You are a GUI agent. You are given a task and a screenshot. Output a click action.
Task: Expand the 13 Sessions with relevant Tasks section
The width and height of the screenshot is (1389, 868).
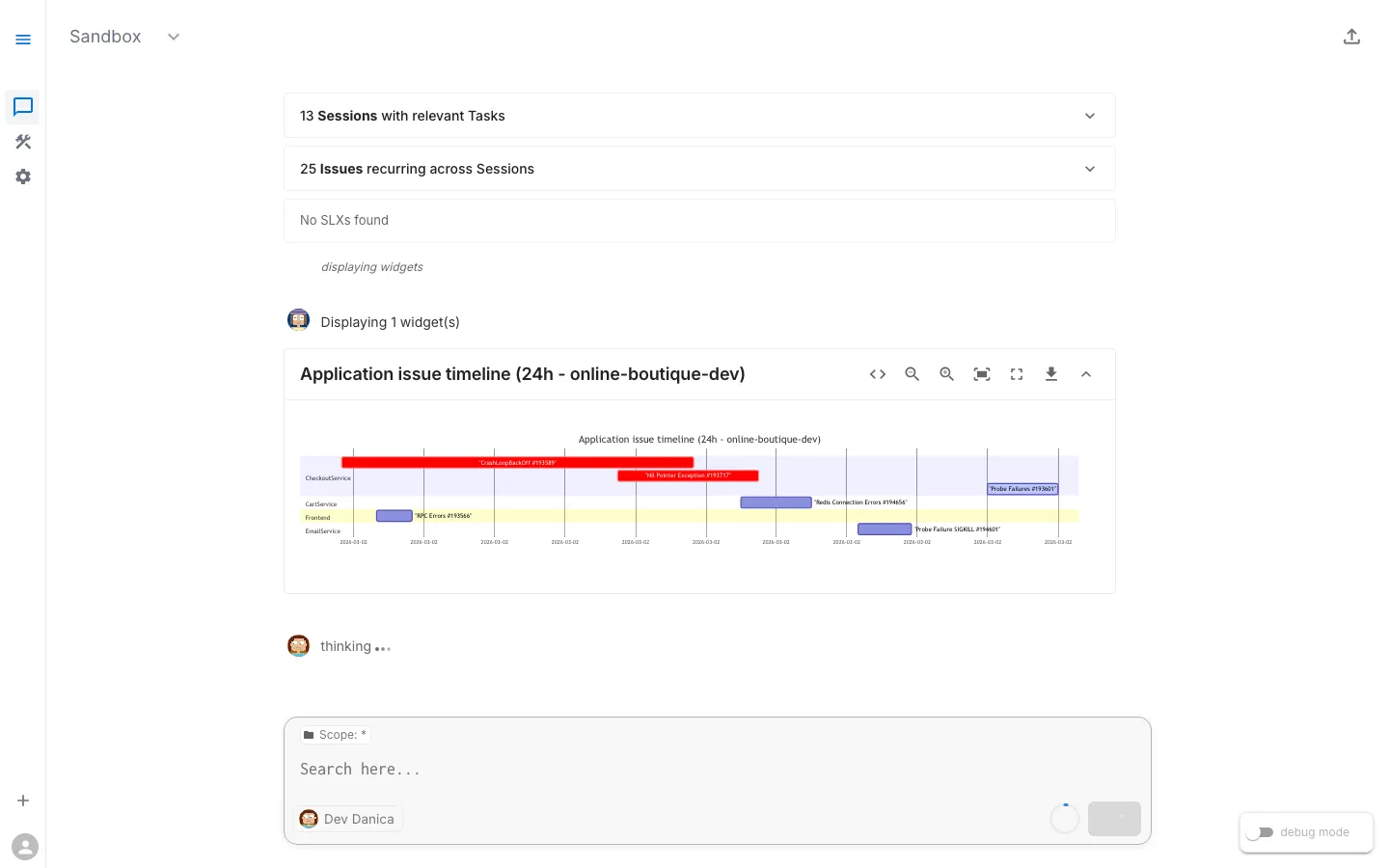coord(1089,115)
